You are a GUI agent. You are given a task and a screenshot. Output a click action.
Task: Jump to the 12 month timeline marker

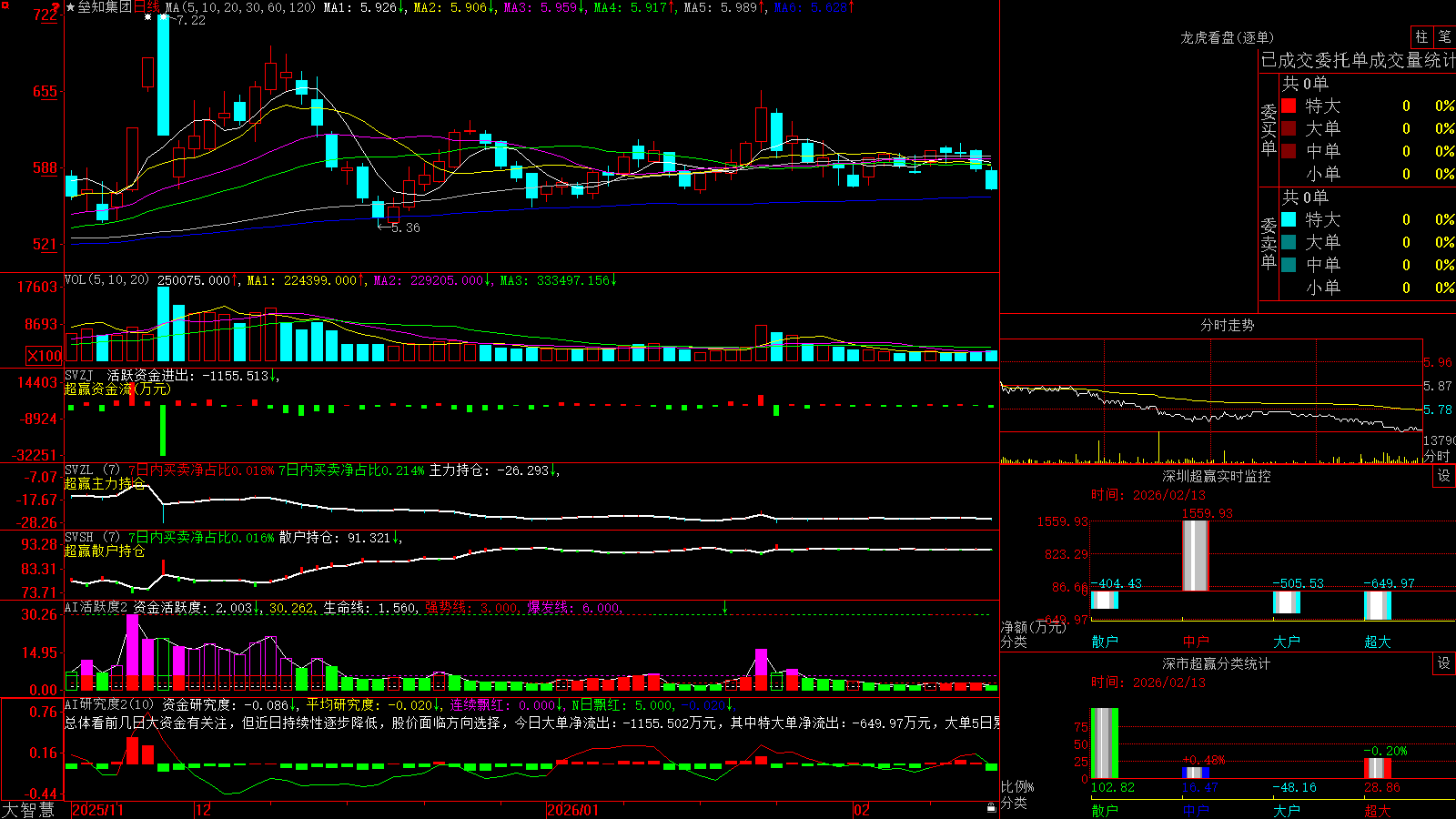coord(203,810)
